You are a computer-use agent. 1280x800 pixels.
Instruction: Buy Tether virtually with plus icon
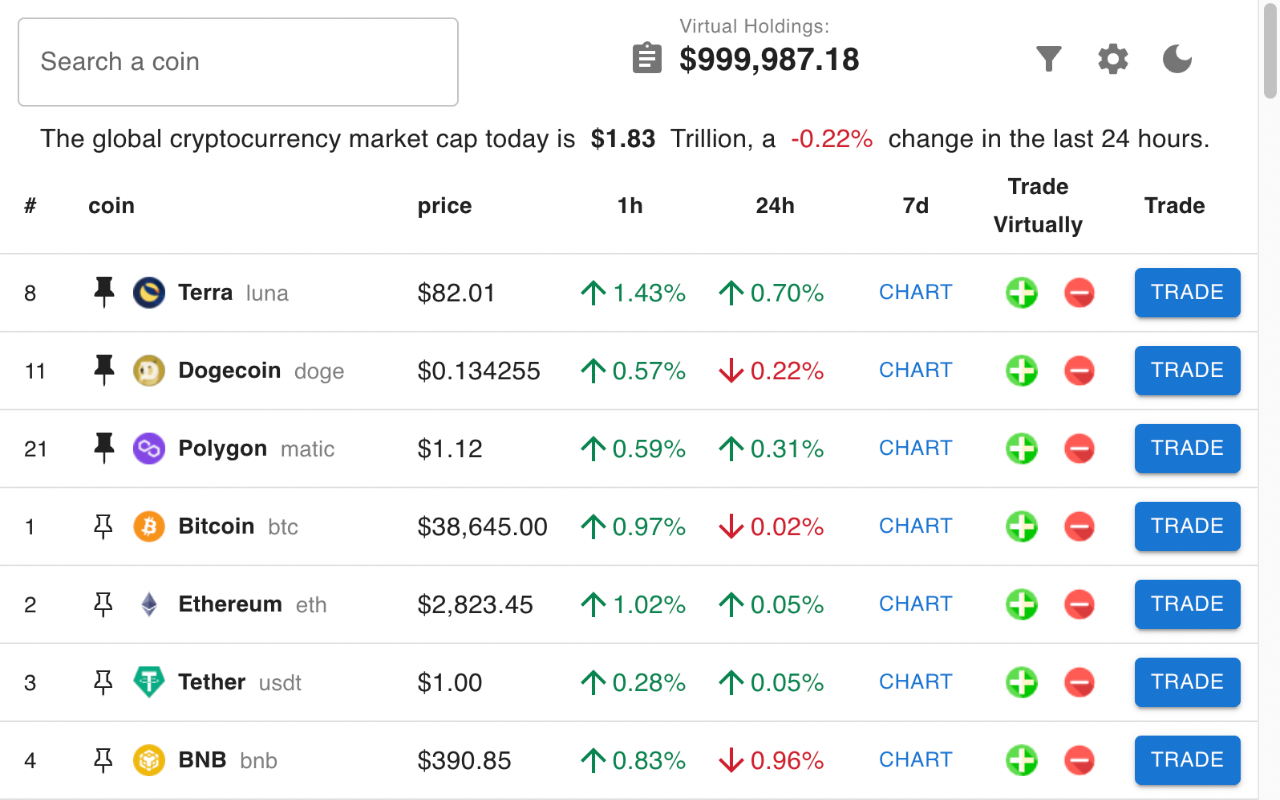1021,683
